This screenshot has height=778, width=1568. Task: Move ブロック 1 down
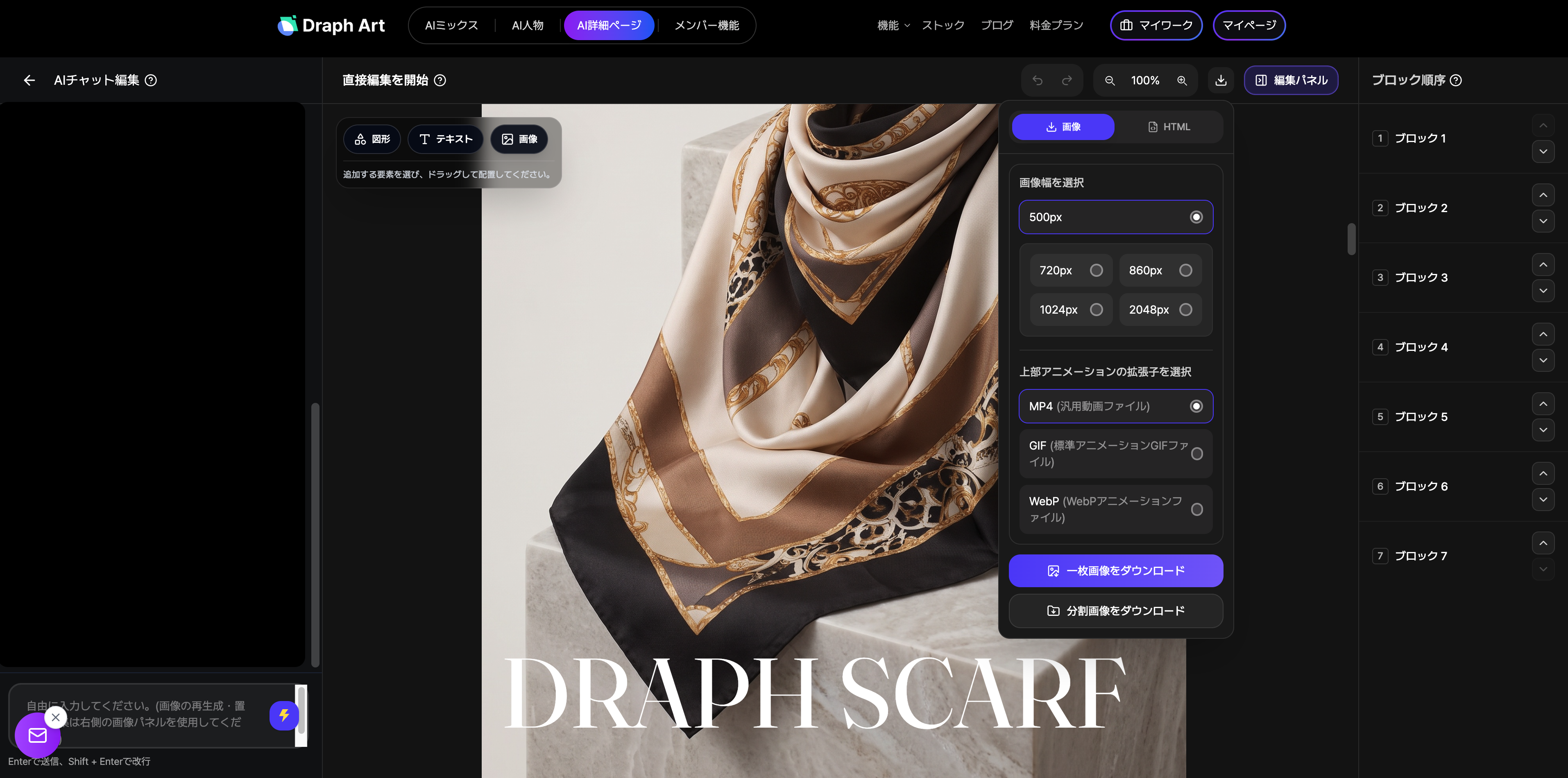1543,152
